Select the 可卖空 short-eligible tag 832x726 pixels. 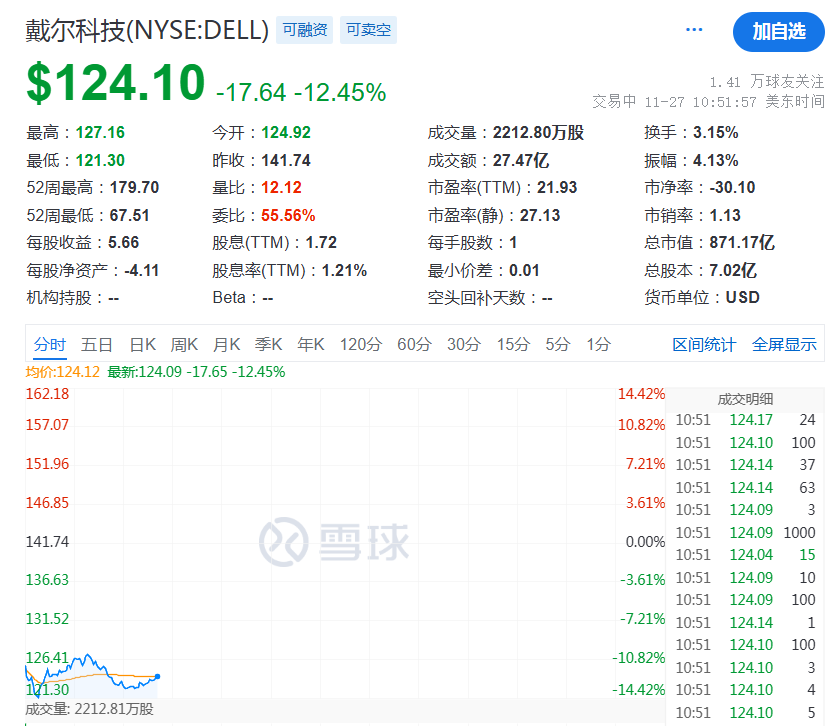[x=368, y=30]
